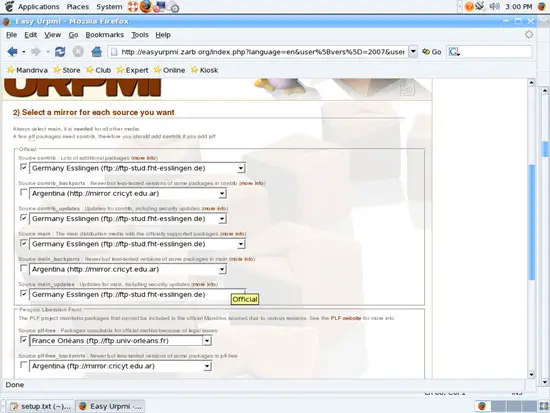Click the page scrollbar down arrow
Viewport: 550px width, 413px height.
[x=531, y=374]
